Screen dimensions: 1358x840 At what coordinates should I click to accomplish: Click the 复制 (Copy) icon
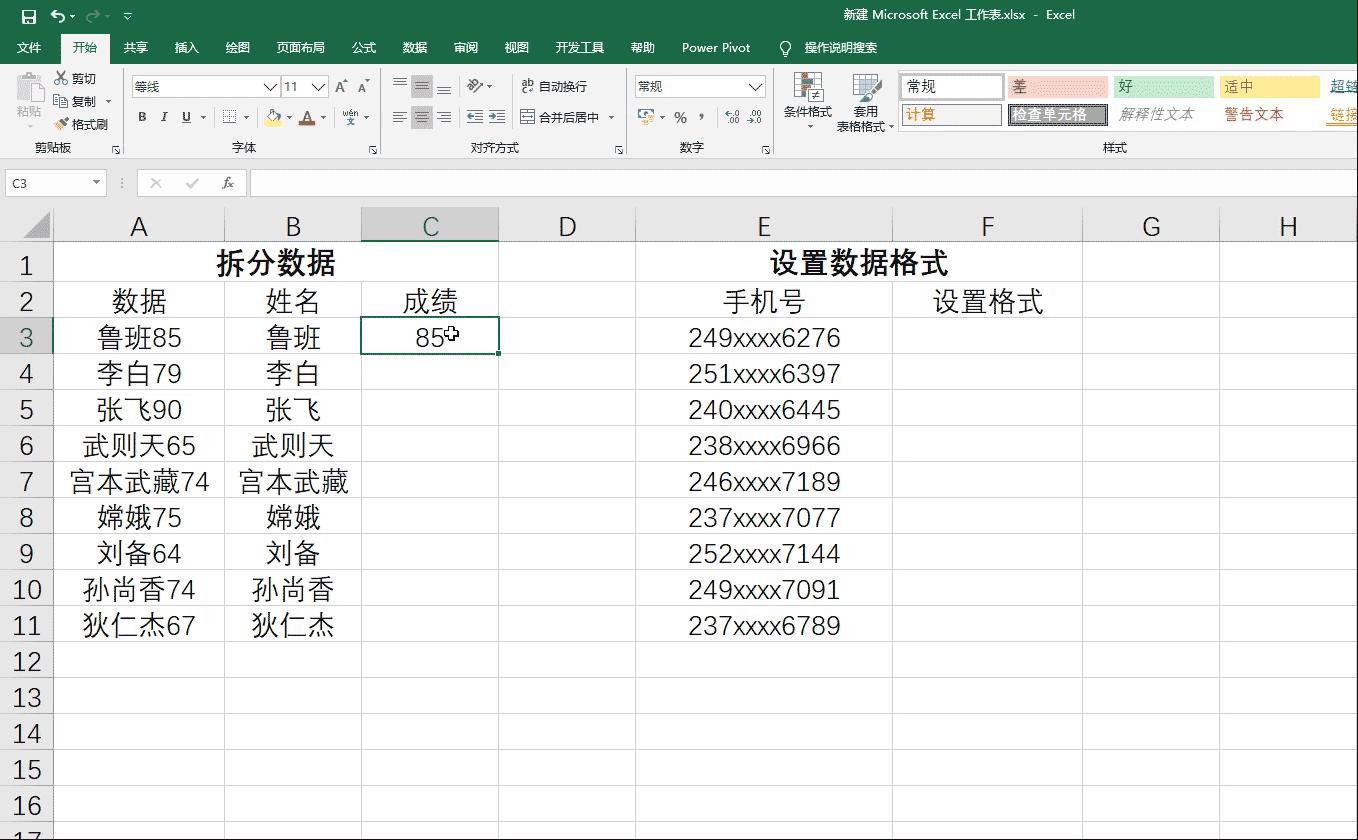[75, 101]
